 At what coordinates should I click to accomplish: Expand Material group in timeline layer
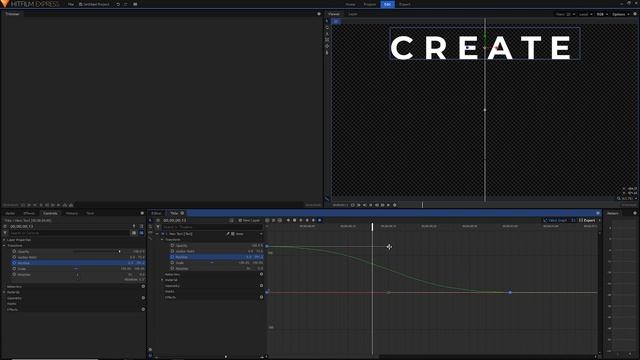pyautogui.click(x=162, y=280)
